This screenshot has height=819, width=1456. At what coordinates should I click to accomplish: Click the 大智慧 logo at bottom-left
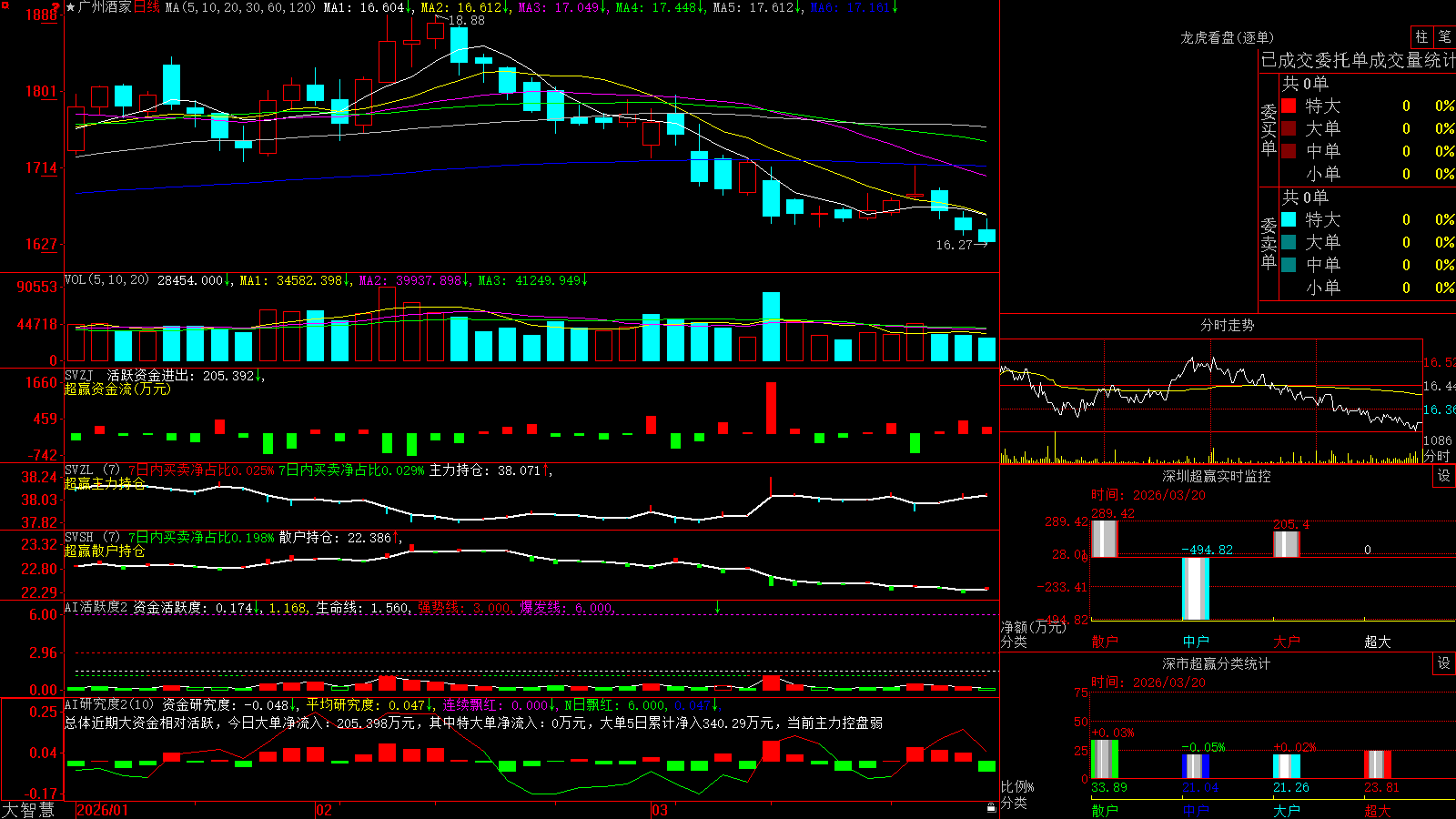pyautogui.click(x=28, y=810)
